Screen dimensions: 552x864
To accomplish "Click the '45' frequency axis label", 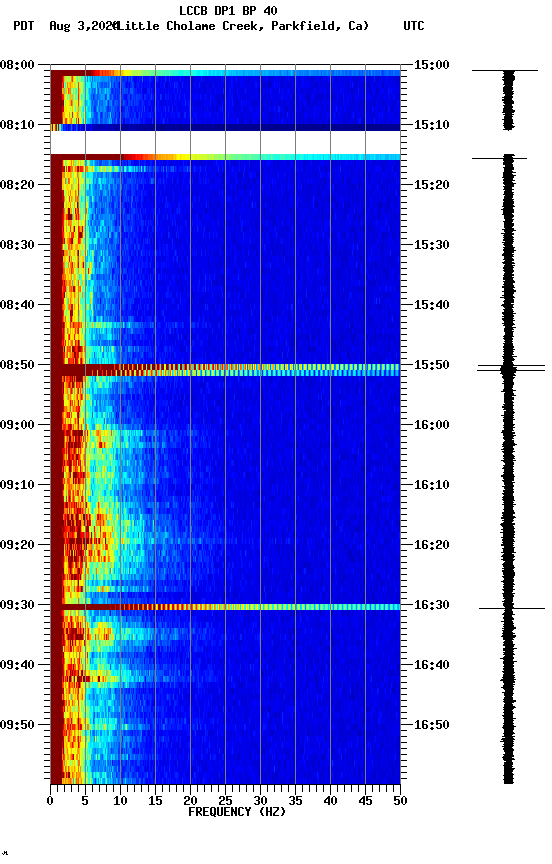I will tap(365, 801).
